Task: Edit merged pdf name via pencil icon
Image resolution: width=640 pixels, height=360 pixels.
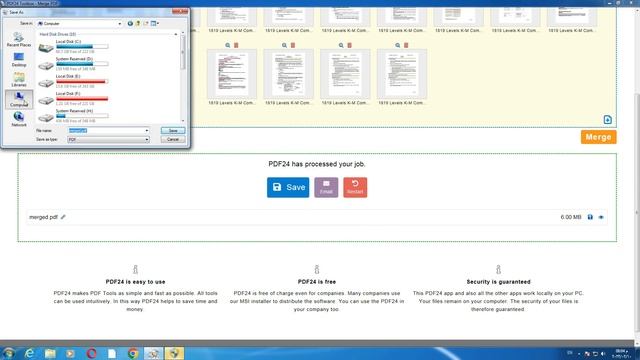Action: (63, 217)
